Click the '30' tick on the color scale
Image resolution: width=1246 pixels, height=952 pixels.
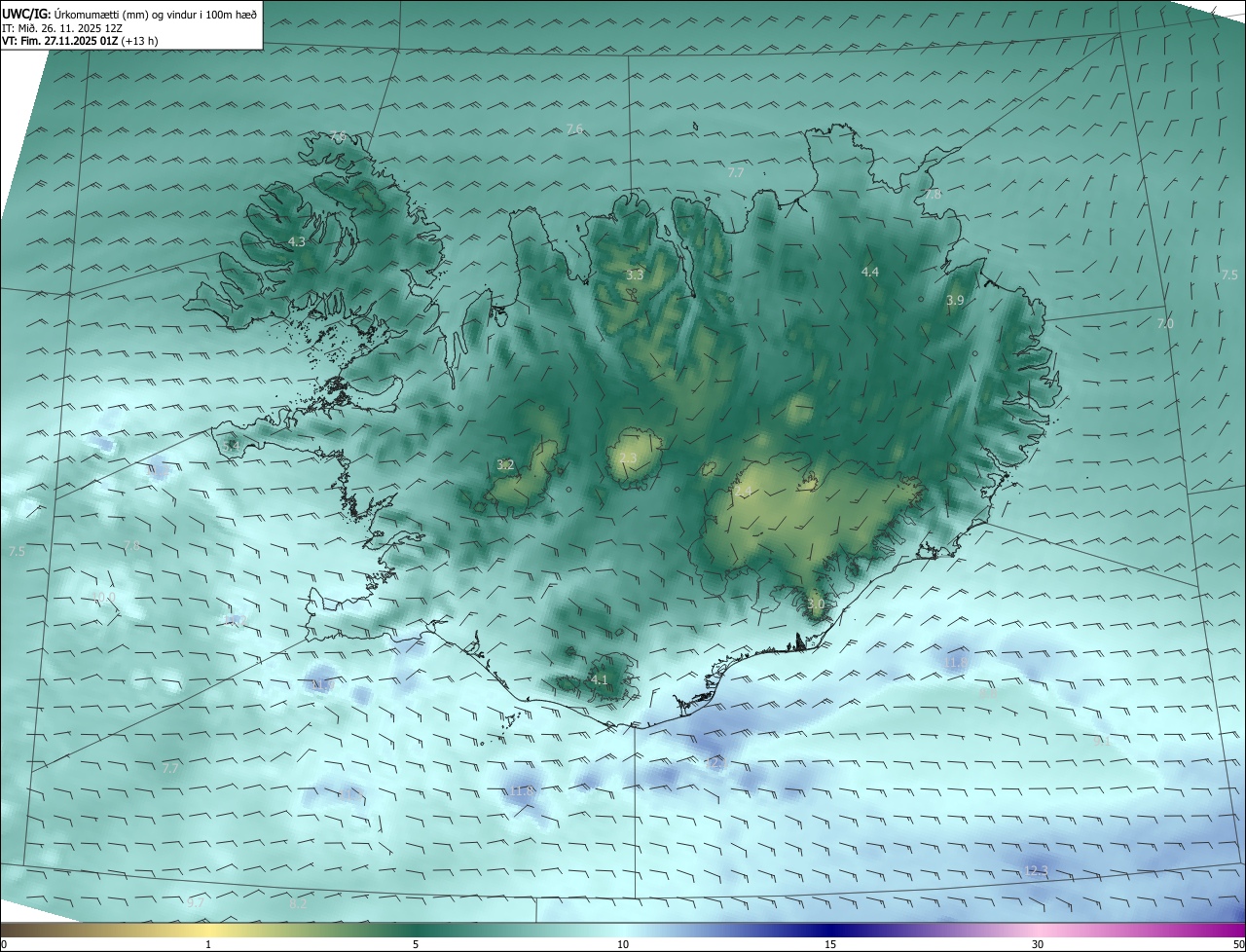pyautogui.click(x=1038, y=944)
